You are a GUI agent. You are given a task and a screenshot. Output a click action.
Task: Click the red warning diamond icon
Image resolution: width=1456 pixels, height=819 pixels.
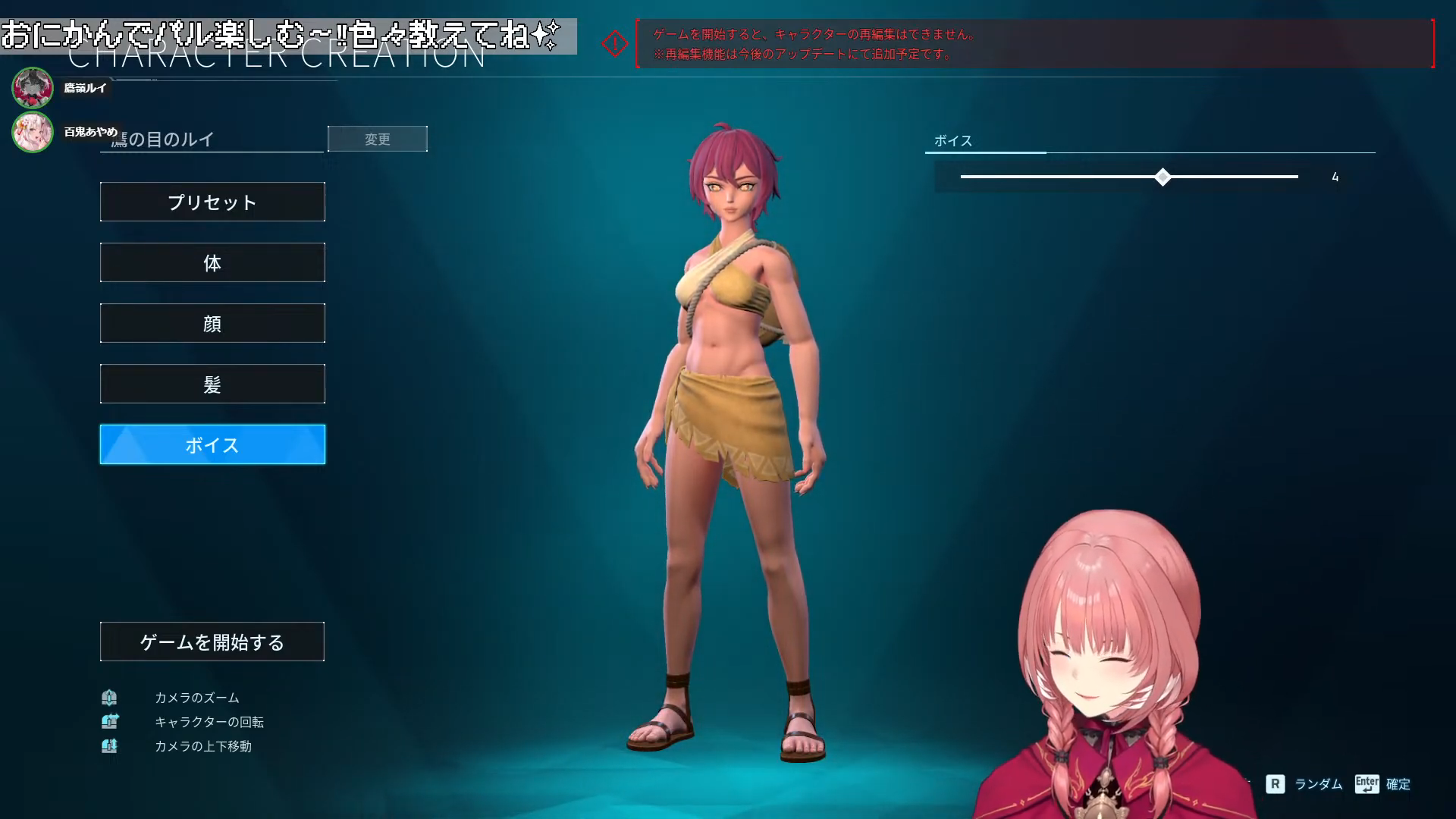coord(614,43)
